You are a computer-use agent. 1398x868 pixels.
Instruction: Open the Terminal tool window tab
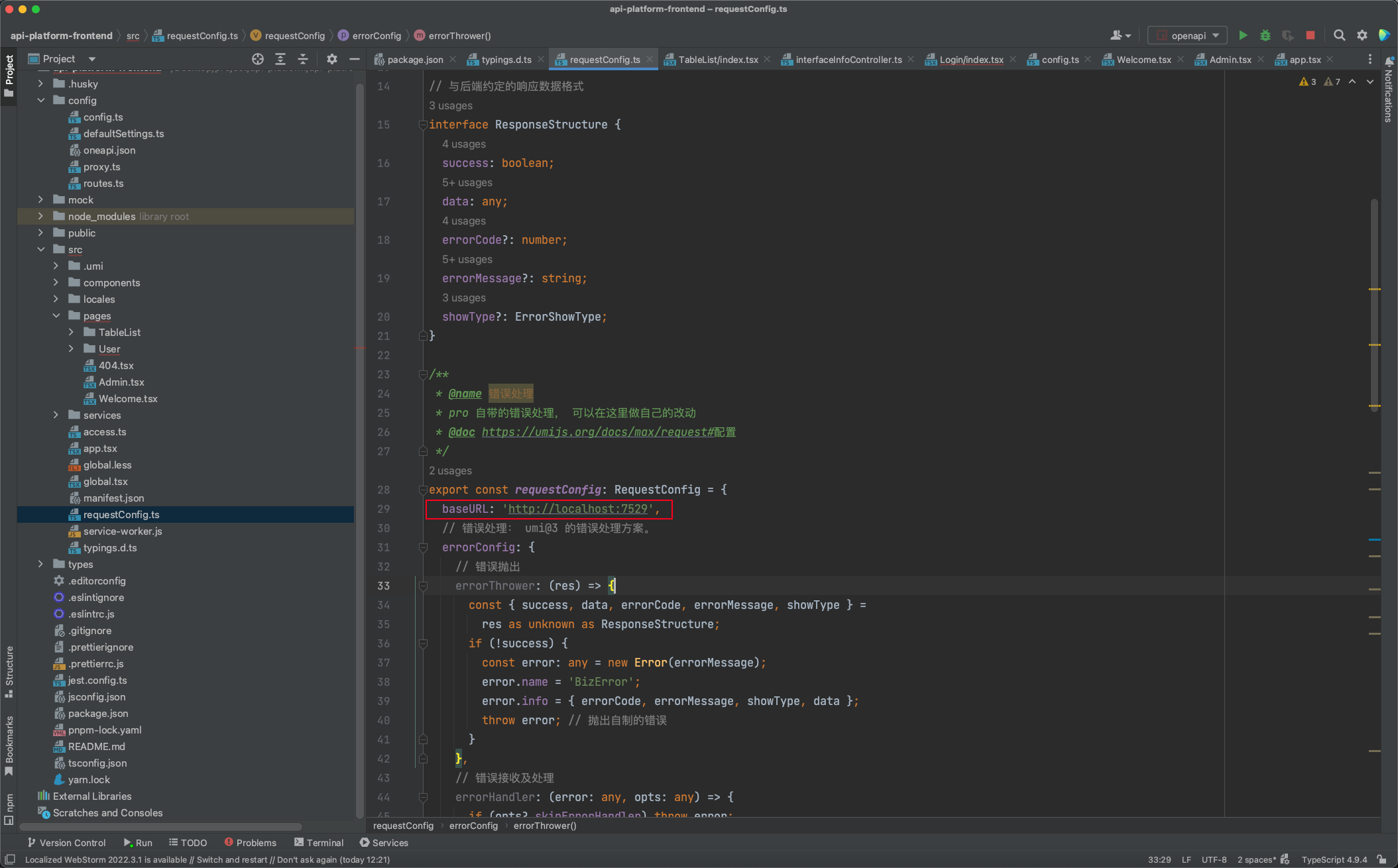(x=319, y=842)
